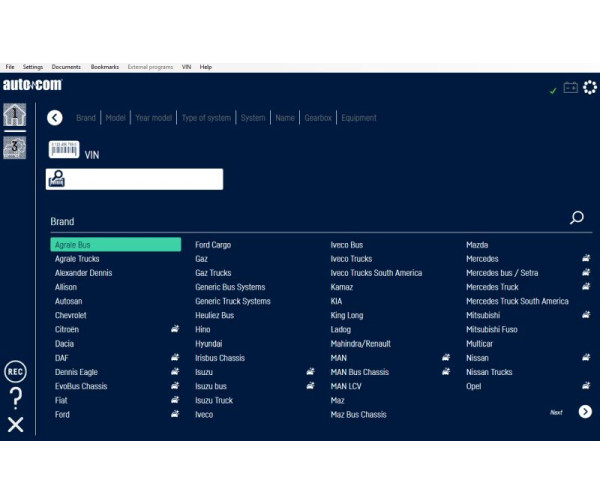Open help via the question mark icon
This screenshot has width=600, height=504.
pyautogui.click(x=15, y=398)
